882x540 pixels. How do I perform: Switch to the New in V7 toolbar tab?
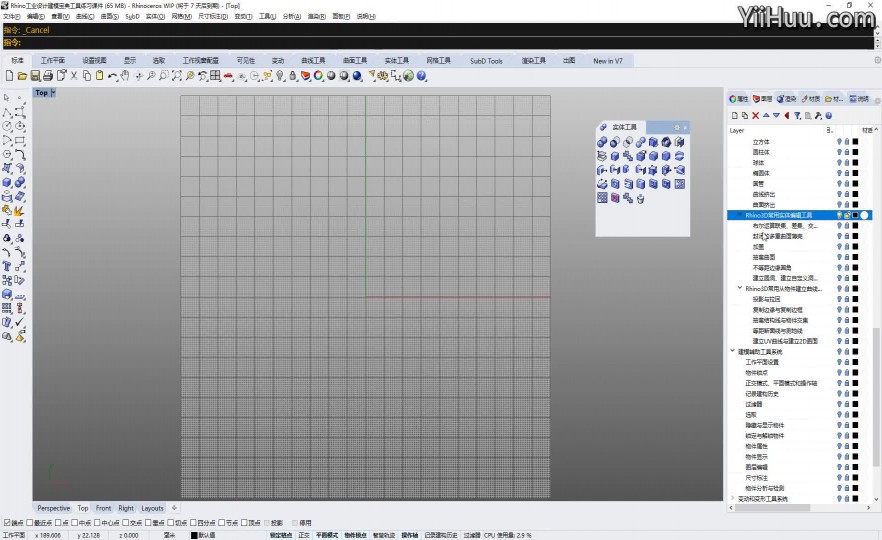pyautogui.click(x=608, y=61)
